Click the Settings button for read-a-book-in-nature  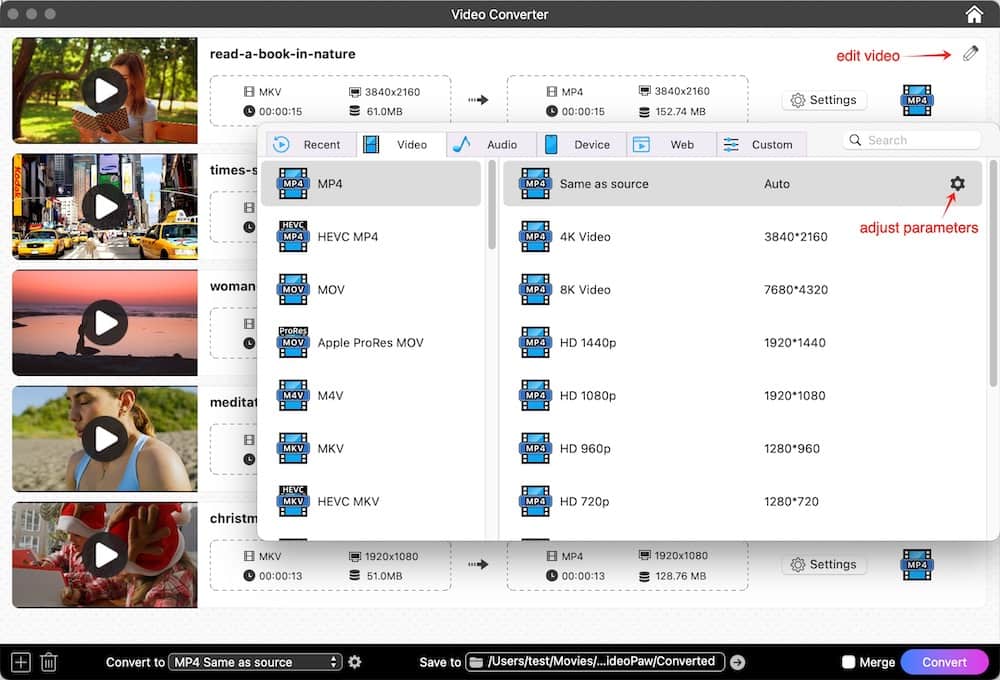pyautogui.click(x=824, y=99)
